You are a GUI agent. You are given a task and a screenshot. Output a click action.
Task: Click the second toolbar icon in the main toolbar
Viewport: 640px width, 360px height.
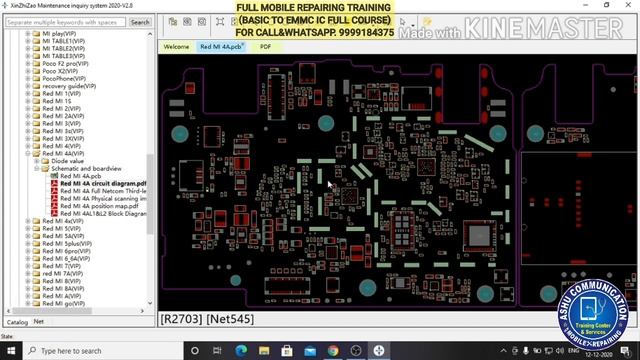pos(187,22)
